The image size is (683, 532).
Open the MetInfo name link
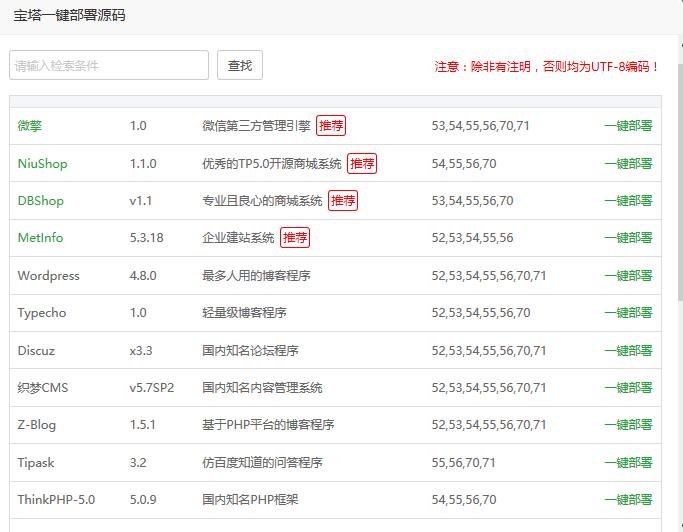40,238
